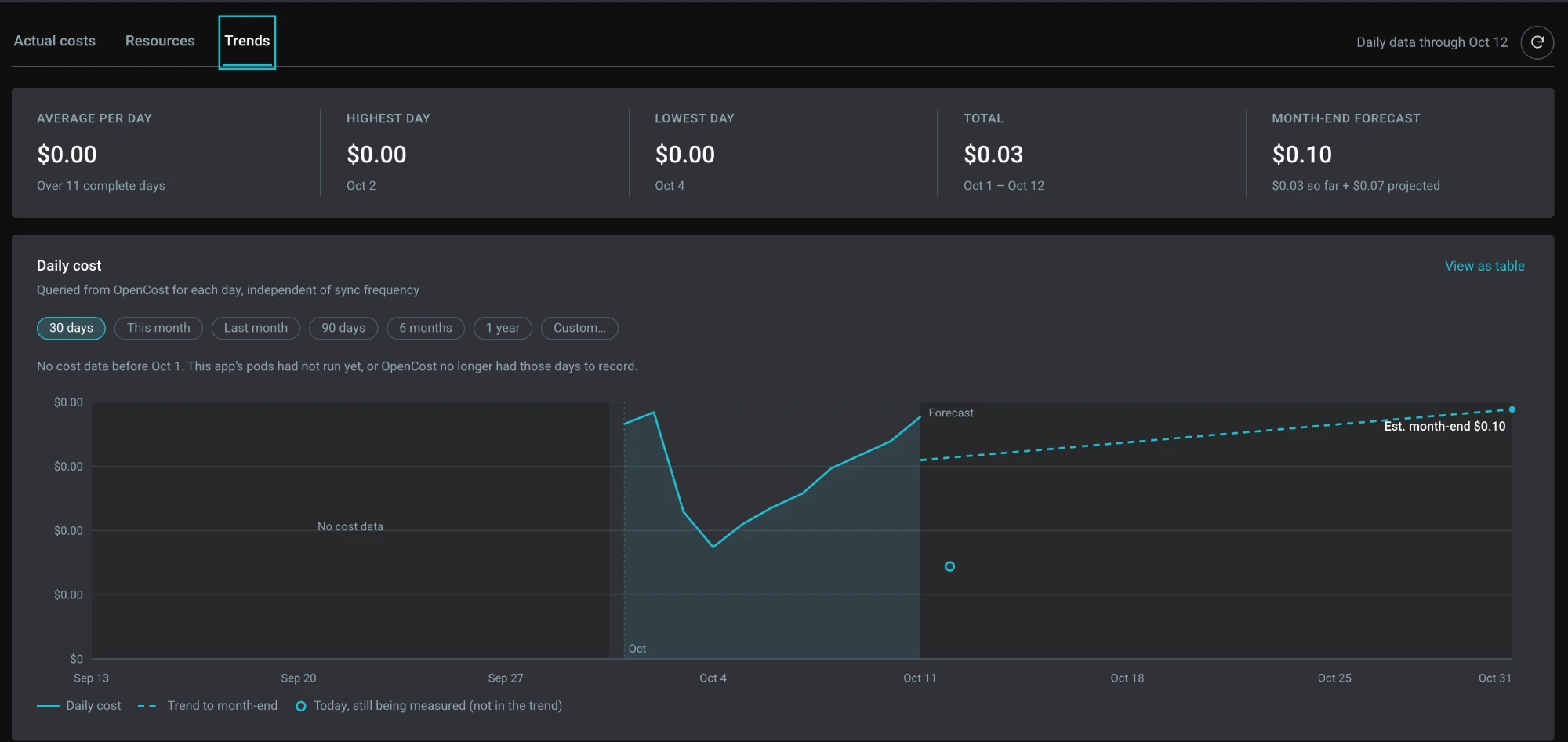Switch to the Resources tab

click(x=160, y=41)
